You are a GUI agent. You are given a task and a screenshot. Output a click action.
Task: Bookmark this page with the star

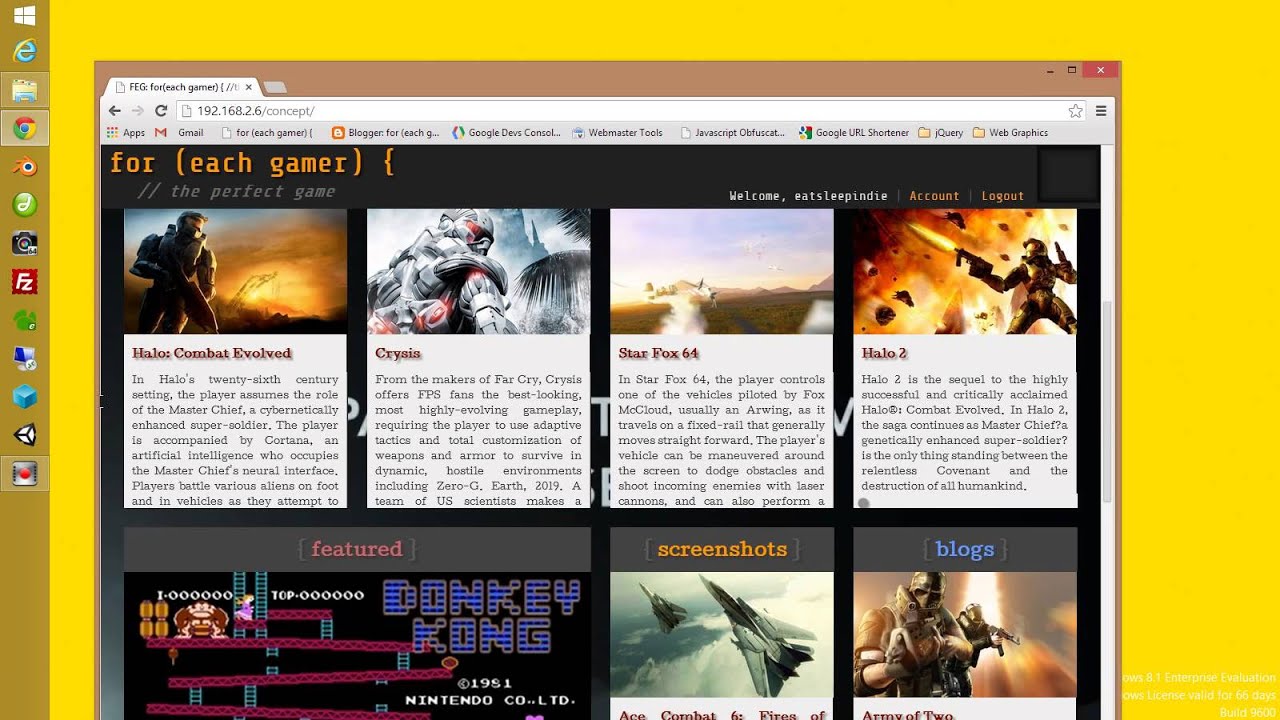tap(1075, 111)
